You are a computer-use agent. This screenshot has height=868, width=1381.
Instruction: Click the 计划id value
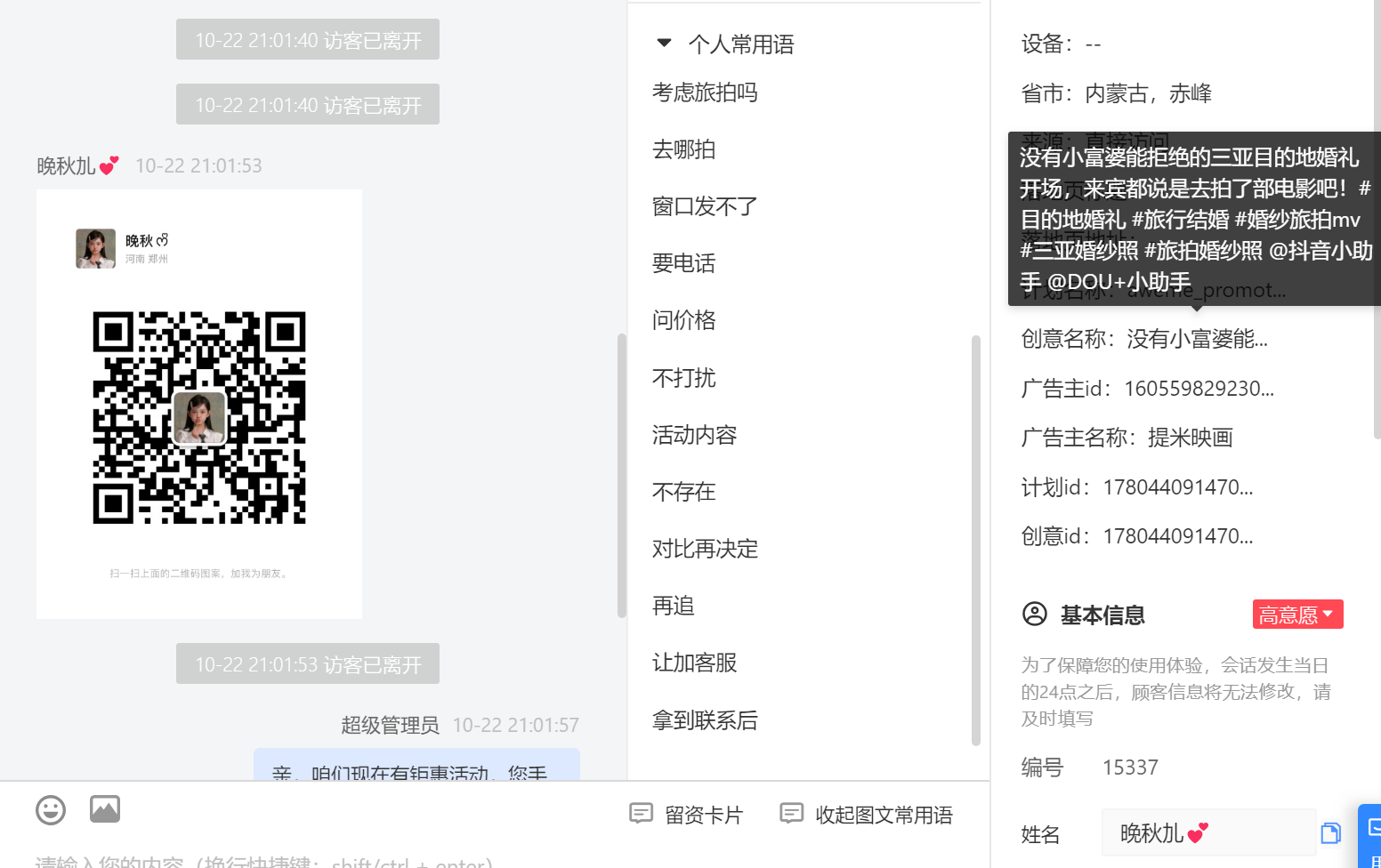(x=1178, y=487)
